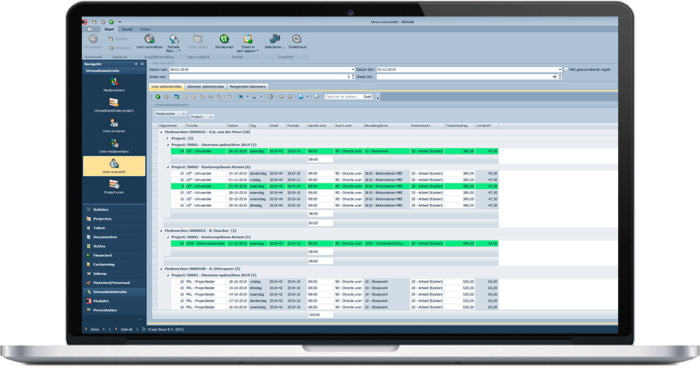Open Taken module in navigator
Viewport: 700px width, 376px height.
(114, 228)
